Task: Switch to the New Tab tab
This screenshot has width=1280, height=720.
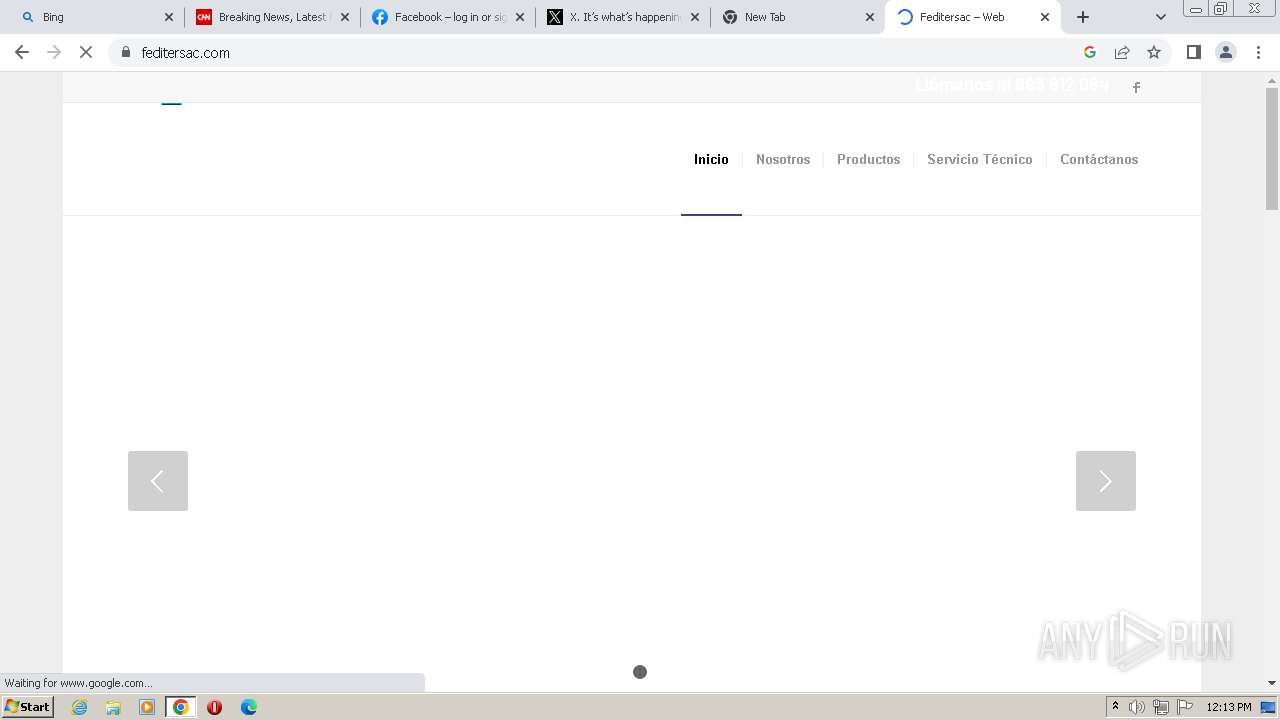Action: (x=798, y=17)
